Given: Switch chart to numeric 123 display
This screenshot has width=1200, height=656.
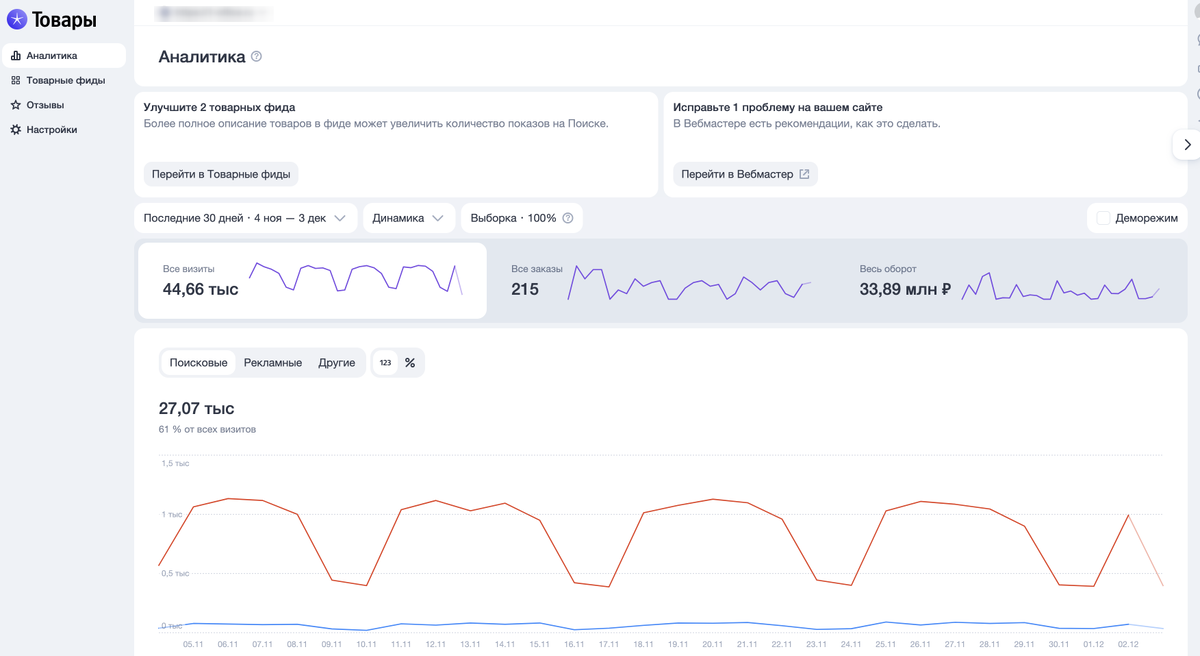Looking at the screenshot, I should 385,363.
